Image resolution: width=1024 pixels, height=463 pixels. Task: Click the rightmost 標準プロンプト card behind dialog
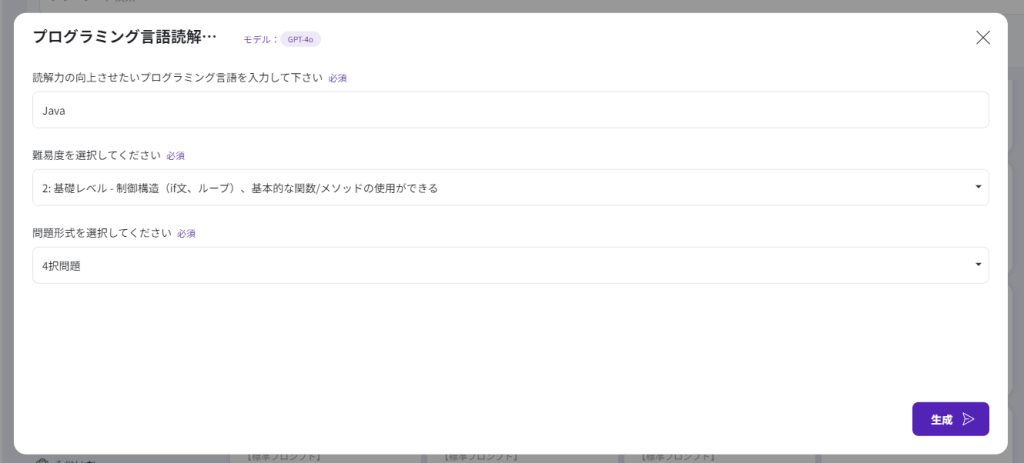pos(680,458)
